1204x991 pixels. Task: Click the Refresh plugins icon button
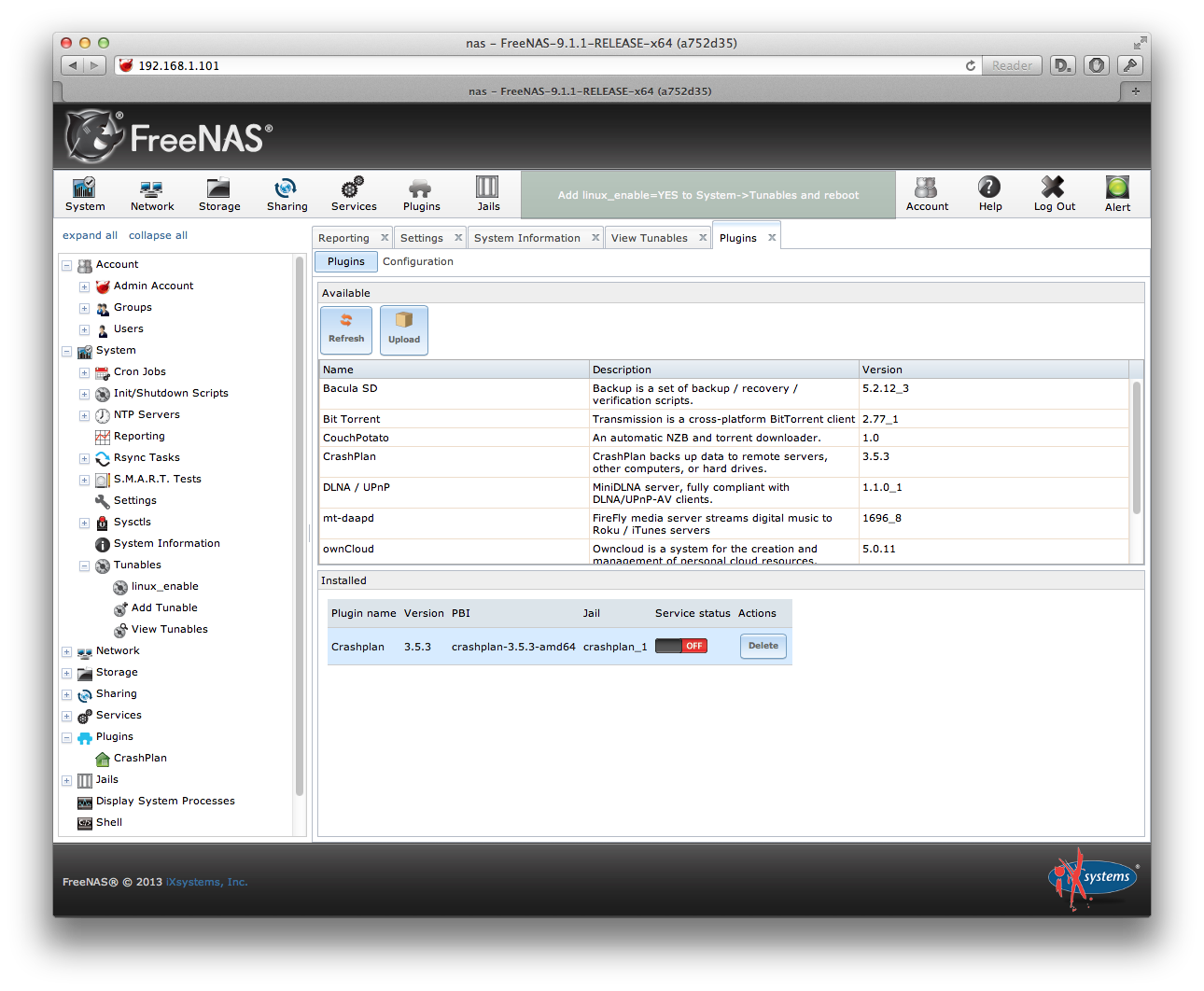[346, 330]
